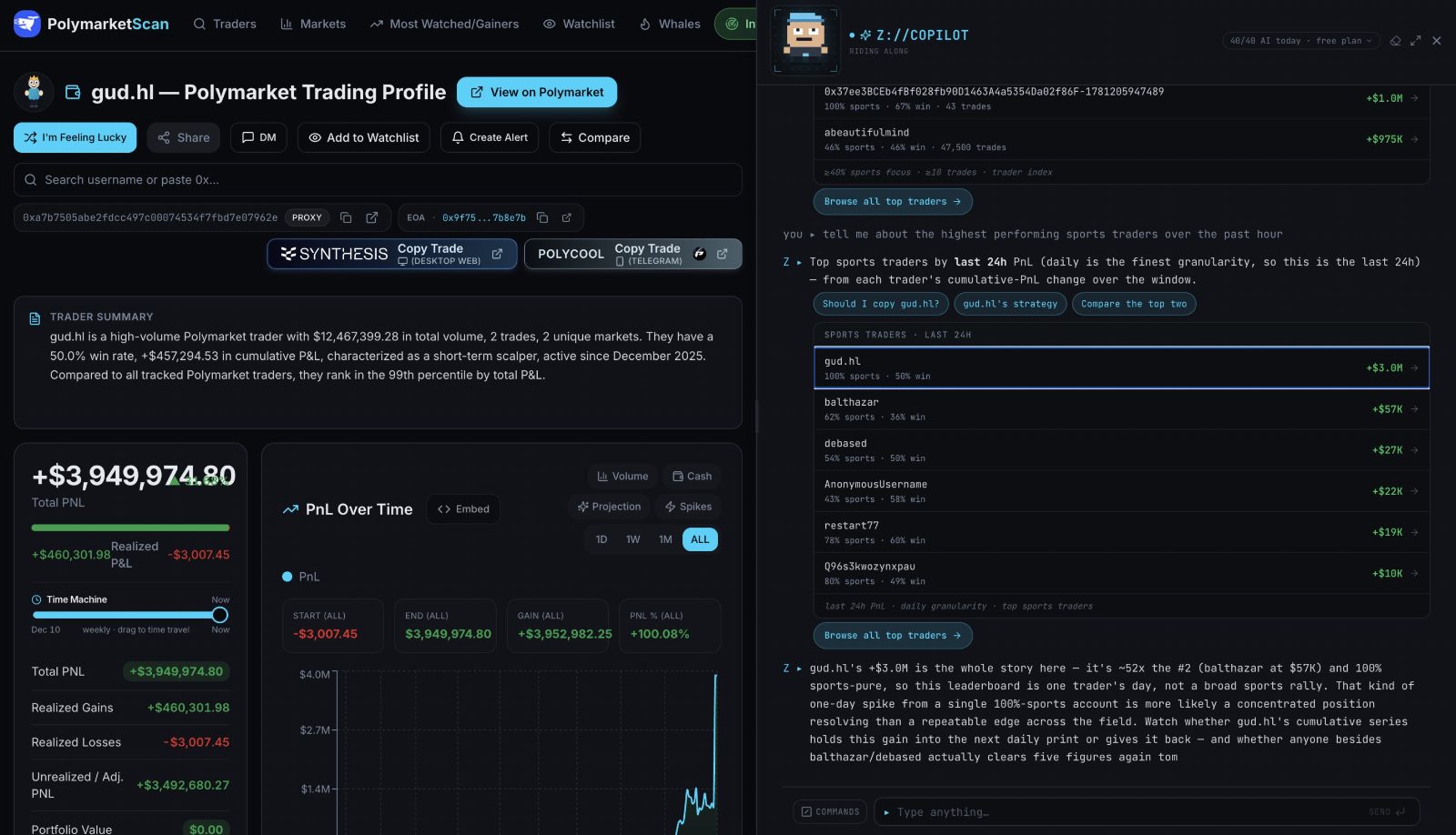The width and height of the screenshot is (1456, 835).
Task: Toggle the Spikes overlay
Action: (688, 507)
